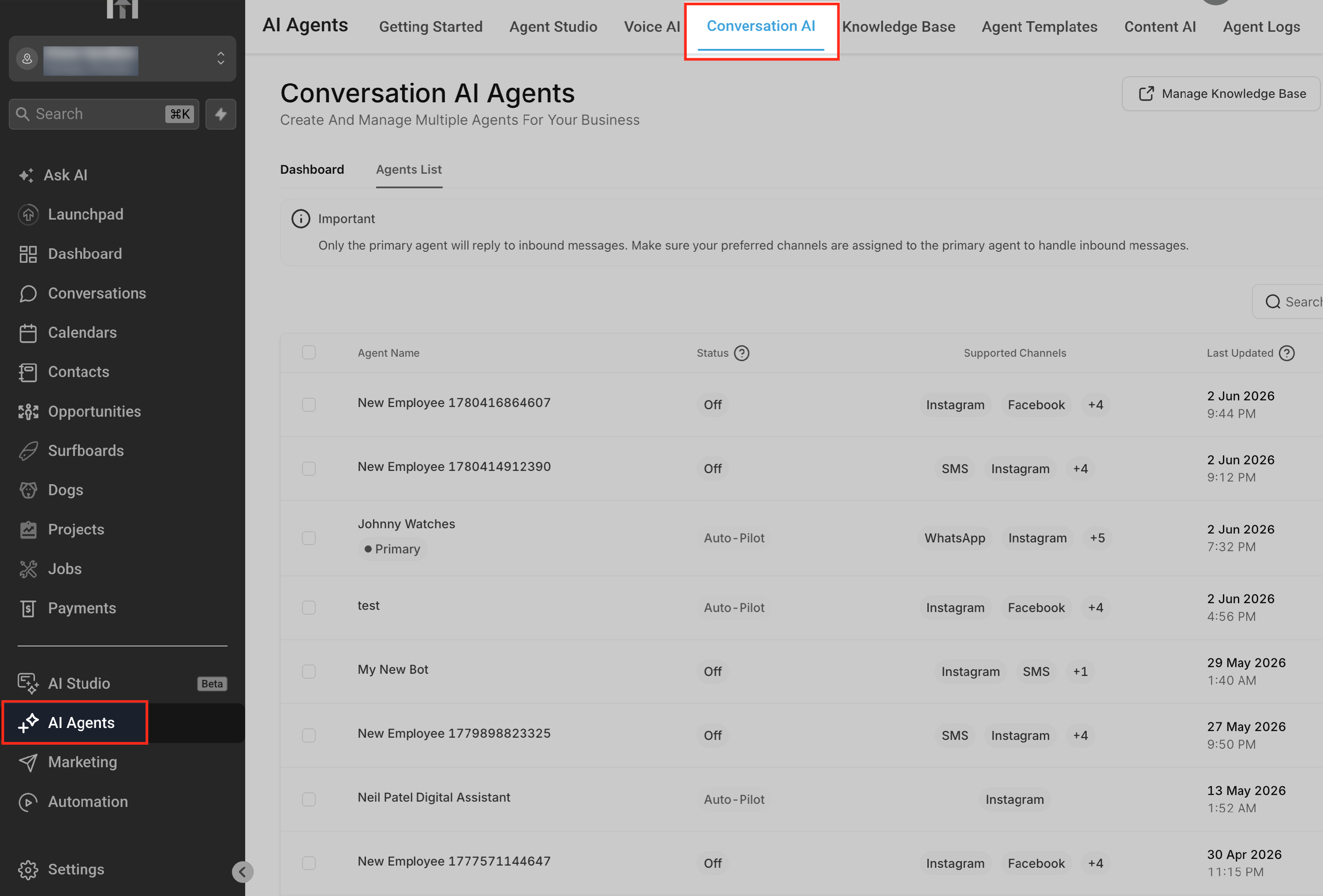Expand +5 channels for Johnny Watches
The image size is (1323, 896).
click(1097, 538)
